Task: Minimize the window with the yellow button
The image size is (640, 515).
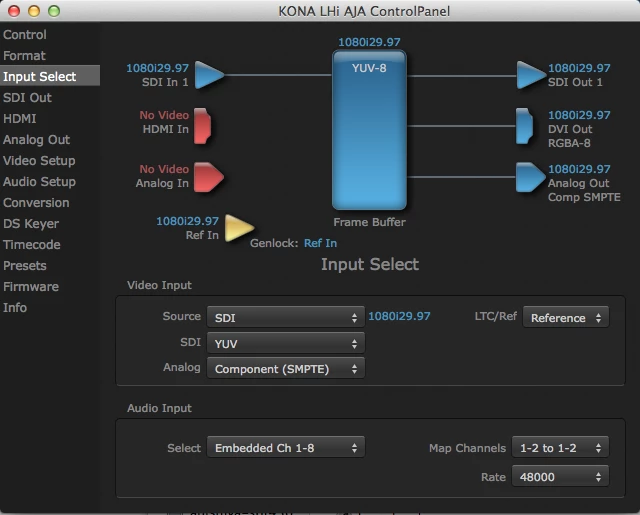Action: (34, 11)
